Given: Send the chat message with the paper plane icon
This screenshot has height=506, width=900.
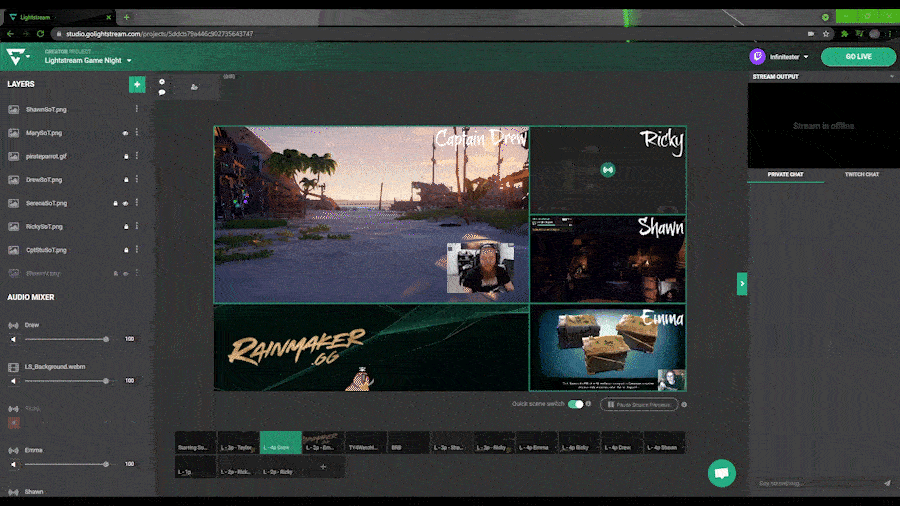Looking at the screenshot, I should click(x=887, y=483).
